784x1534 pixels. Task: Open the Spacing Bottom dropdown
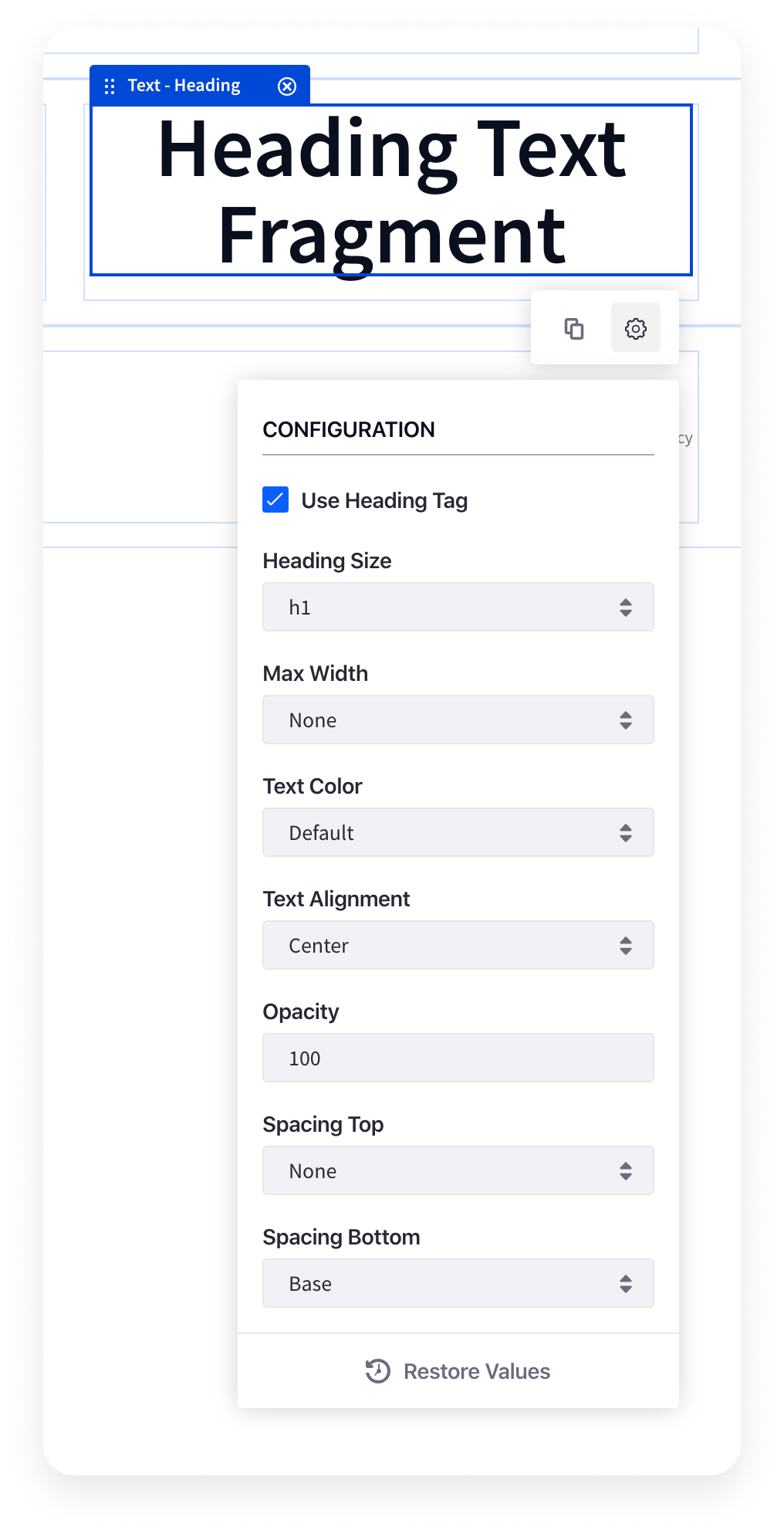458,1283
